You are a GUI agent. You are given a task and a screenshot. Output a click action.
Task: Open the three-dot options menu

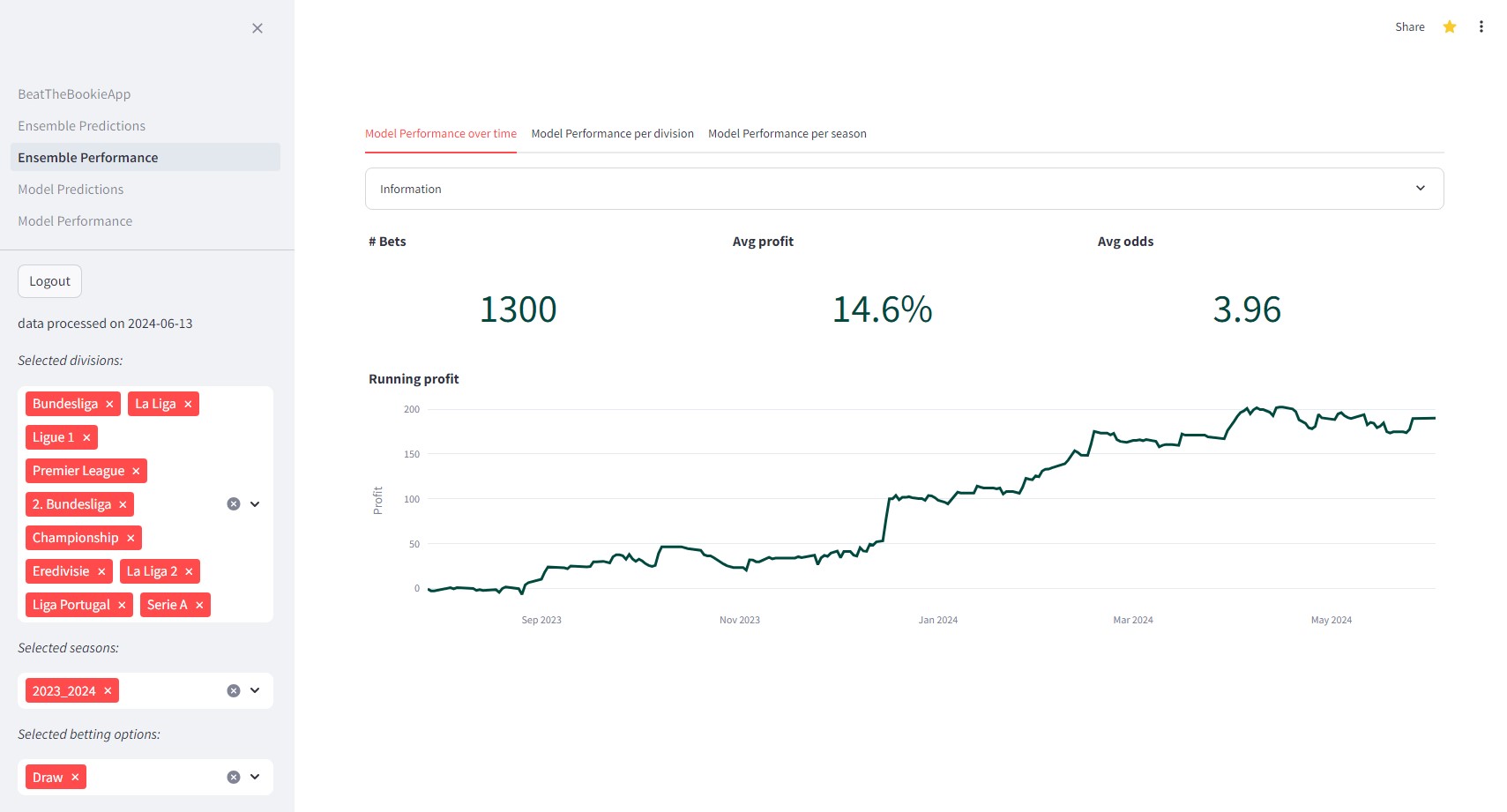click(x=1481, y=26)
